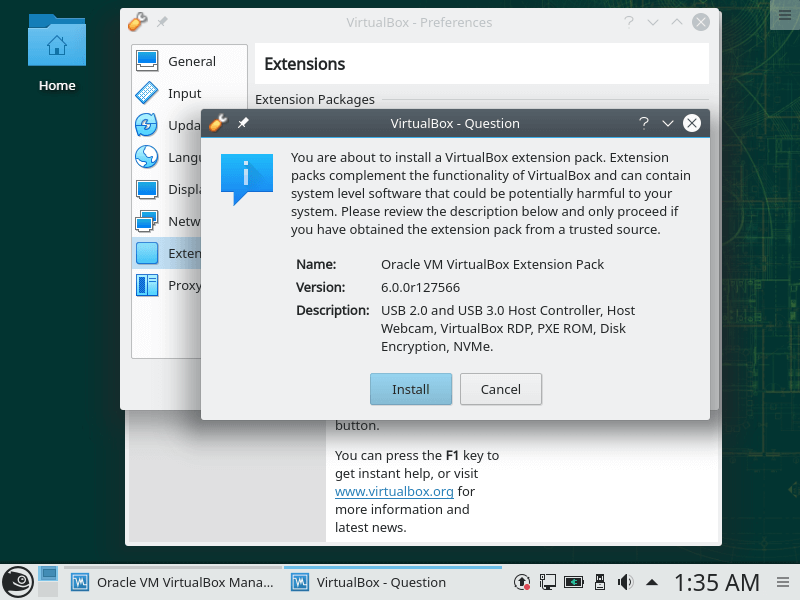
Task: Click the network connection tray icon
Action: (547, 582)
